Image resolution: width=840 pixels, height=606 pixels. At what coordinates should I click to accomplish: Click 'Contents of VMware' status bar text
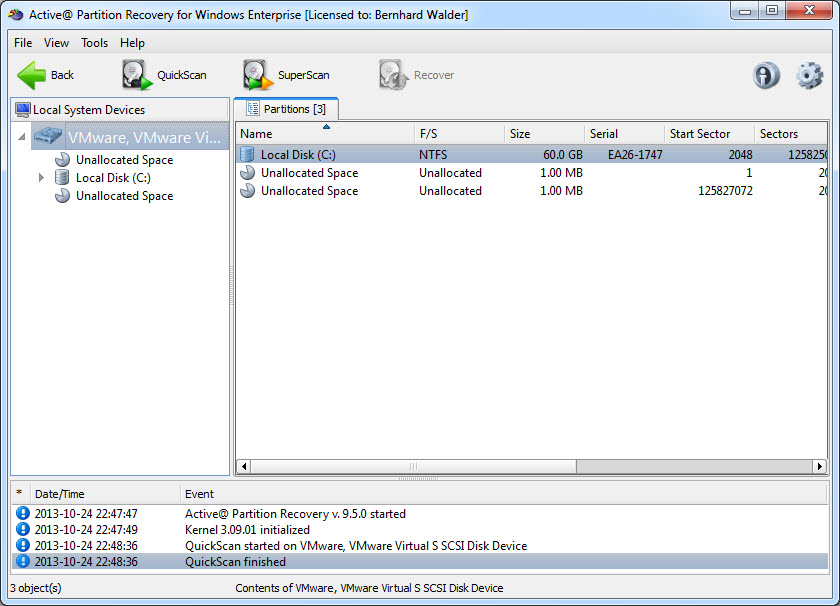pyautogui.click(x=369, y=588)
